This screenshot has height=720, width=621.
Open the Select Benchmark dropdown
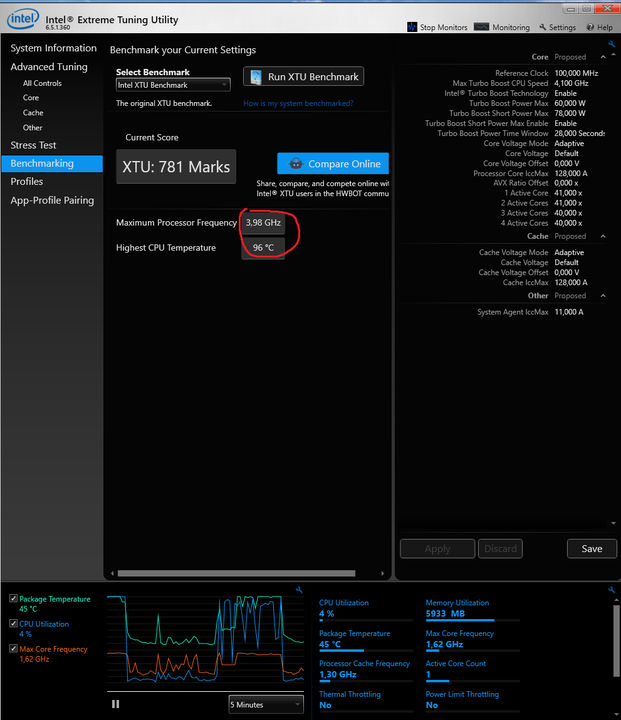click(x=173, y=85)
